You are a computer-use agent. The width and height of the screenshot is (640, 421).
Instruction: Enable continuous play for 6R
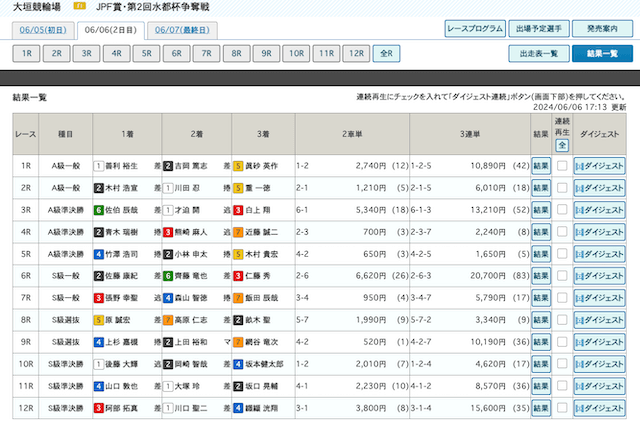[562, 276]
